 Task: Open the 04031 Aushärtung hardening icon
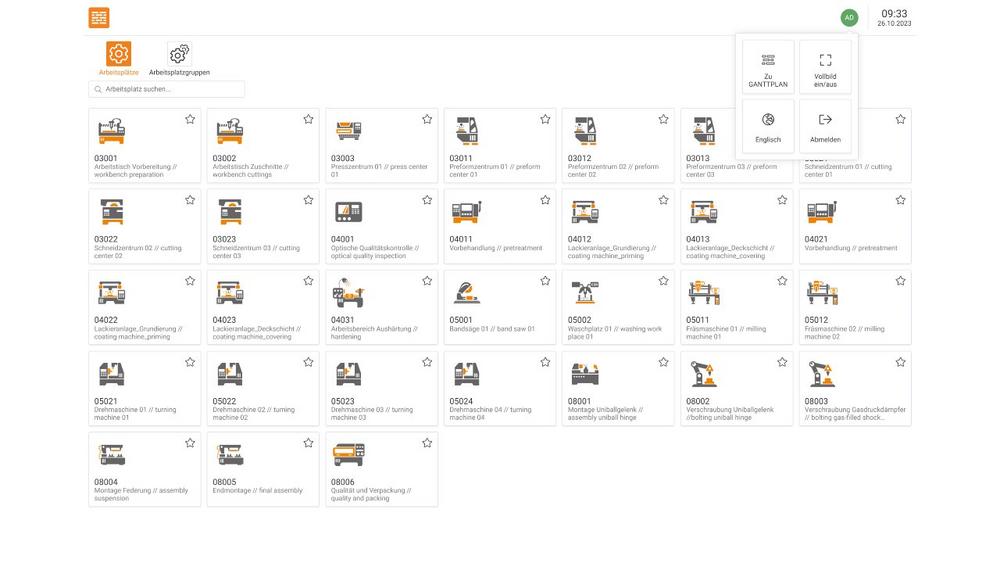348,293
